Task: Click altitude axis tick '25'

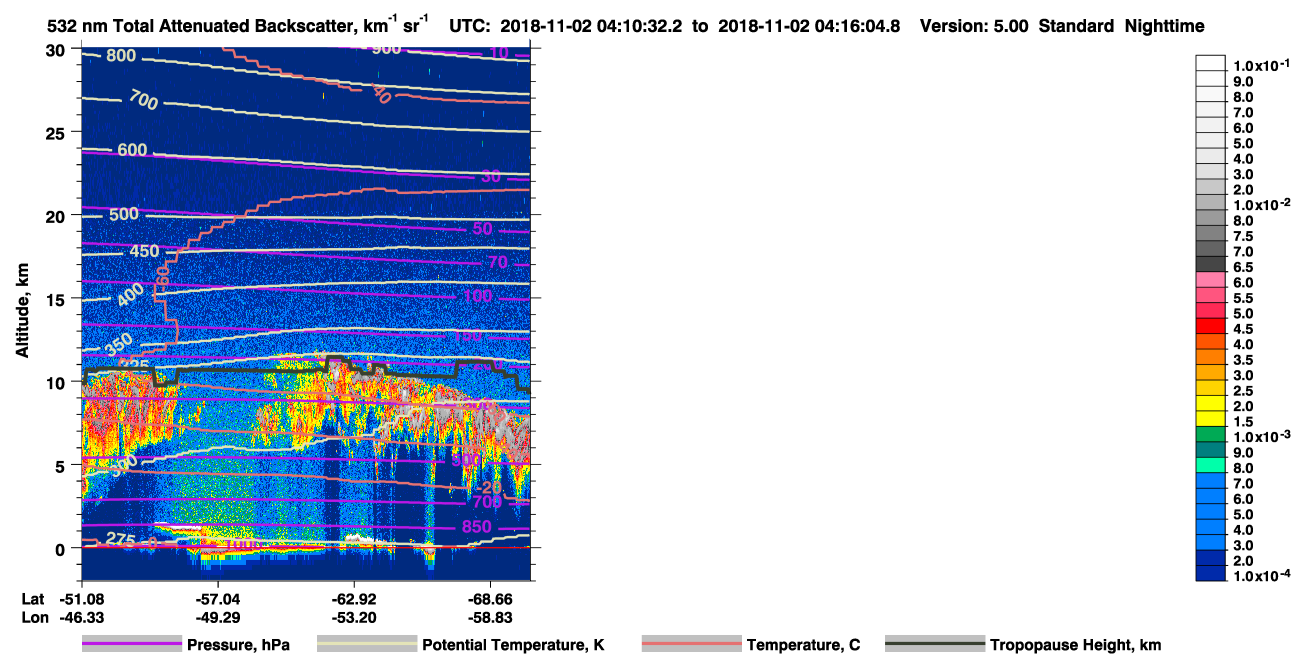Action: point(55,133)
